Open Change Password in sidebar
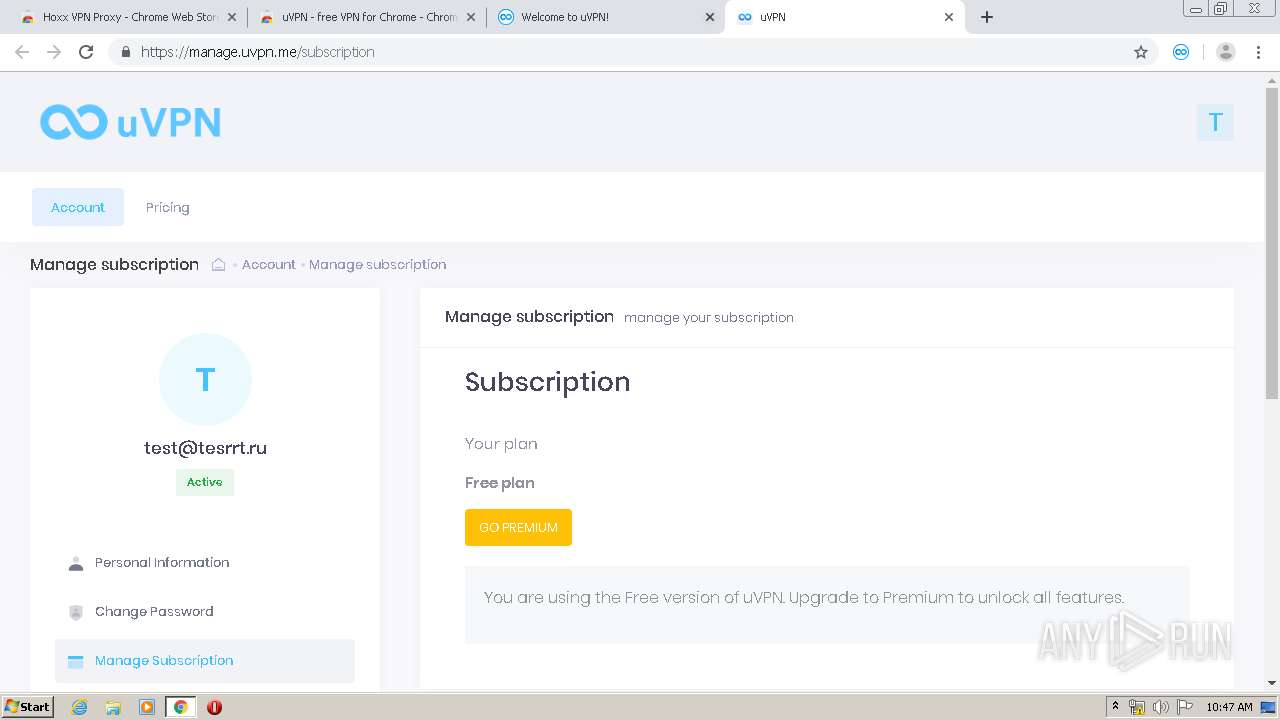Screen dimensions: 1280x720 (x=205, y=612)
